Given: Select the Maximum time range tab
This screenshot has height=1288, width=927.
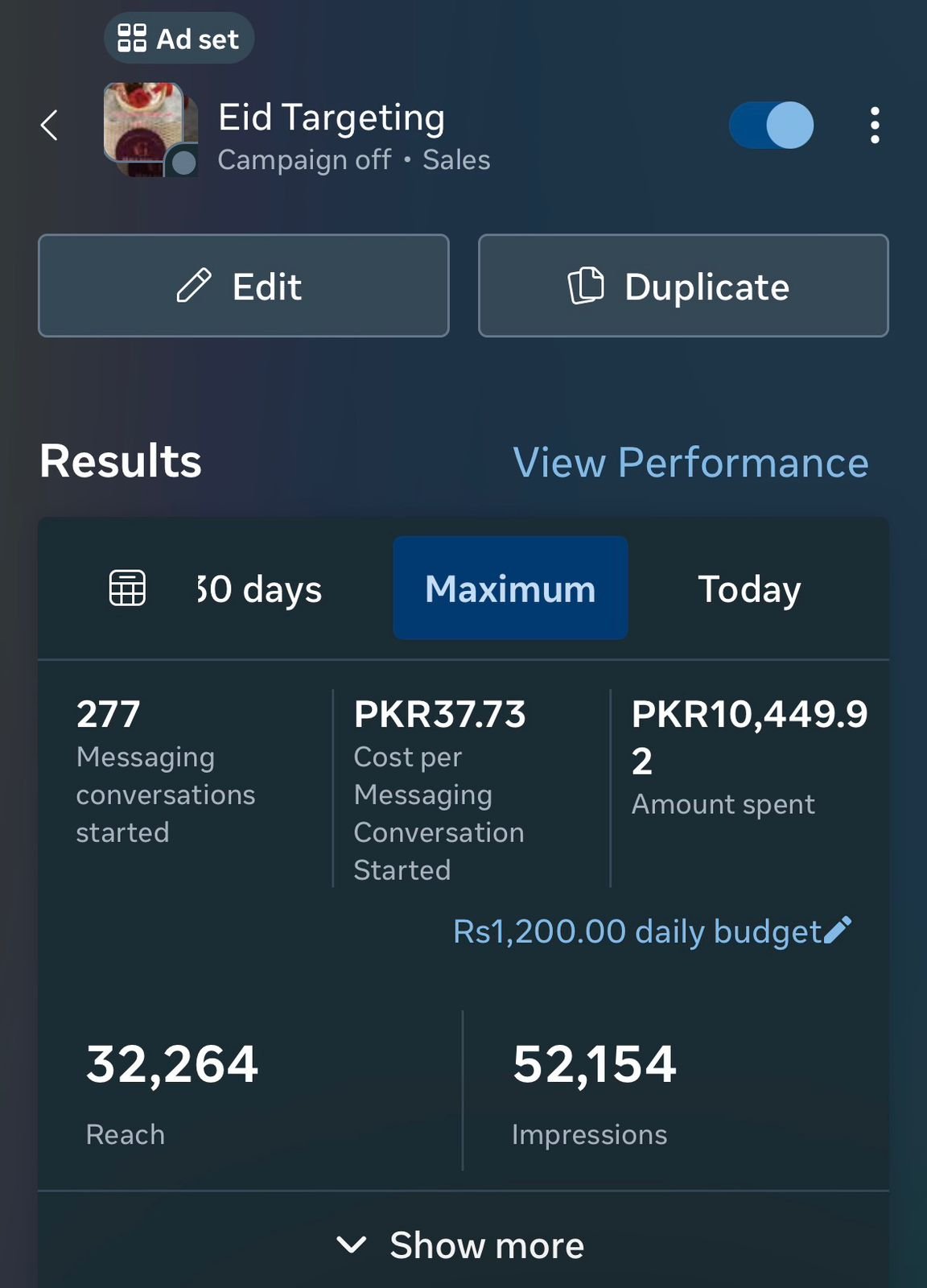Looking at the screenshot, I should tap(510, 588).
